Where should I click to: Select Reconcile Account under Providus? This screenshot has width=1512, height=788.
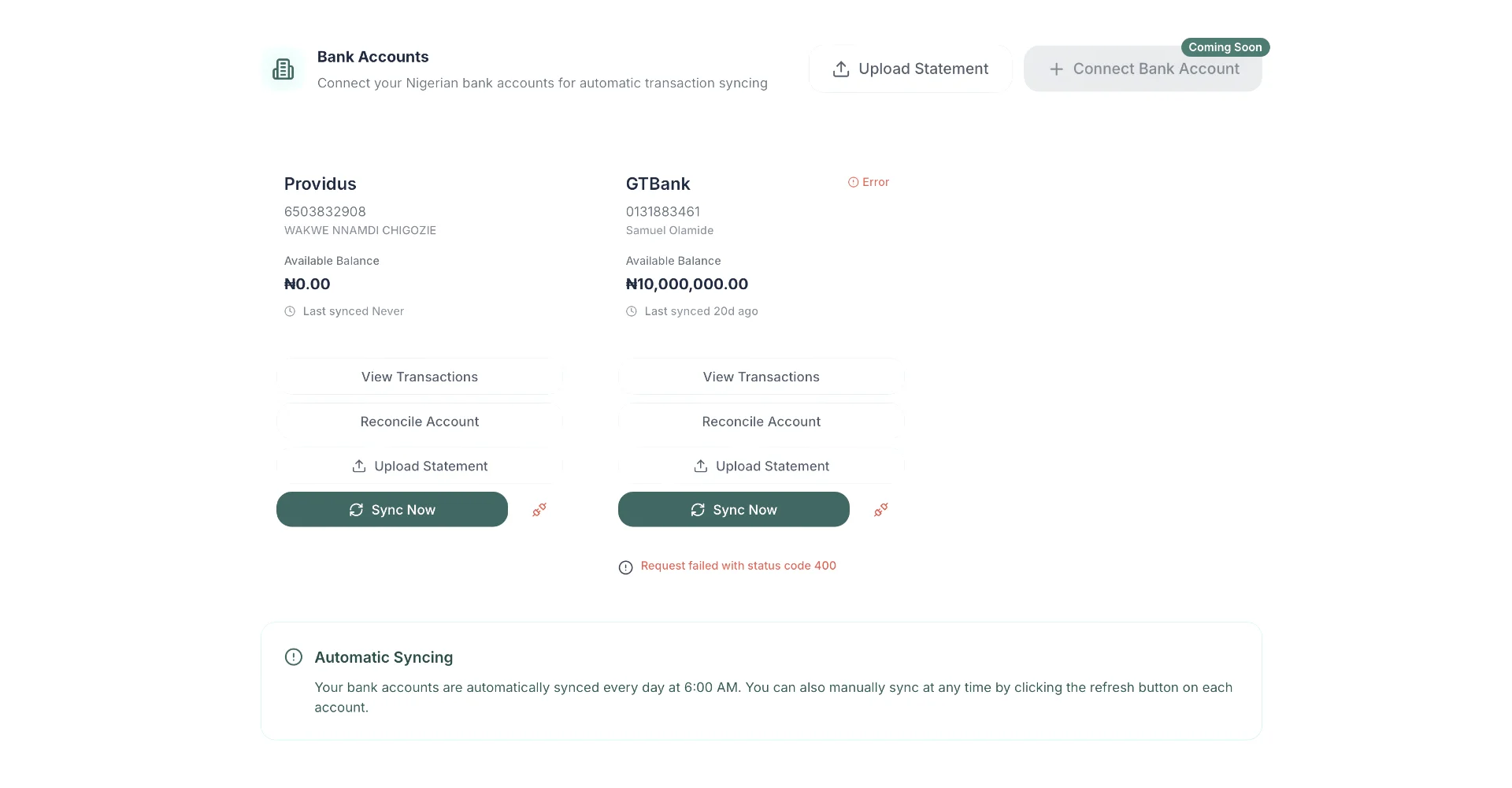[x=419, y=422]
